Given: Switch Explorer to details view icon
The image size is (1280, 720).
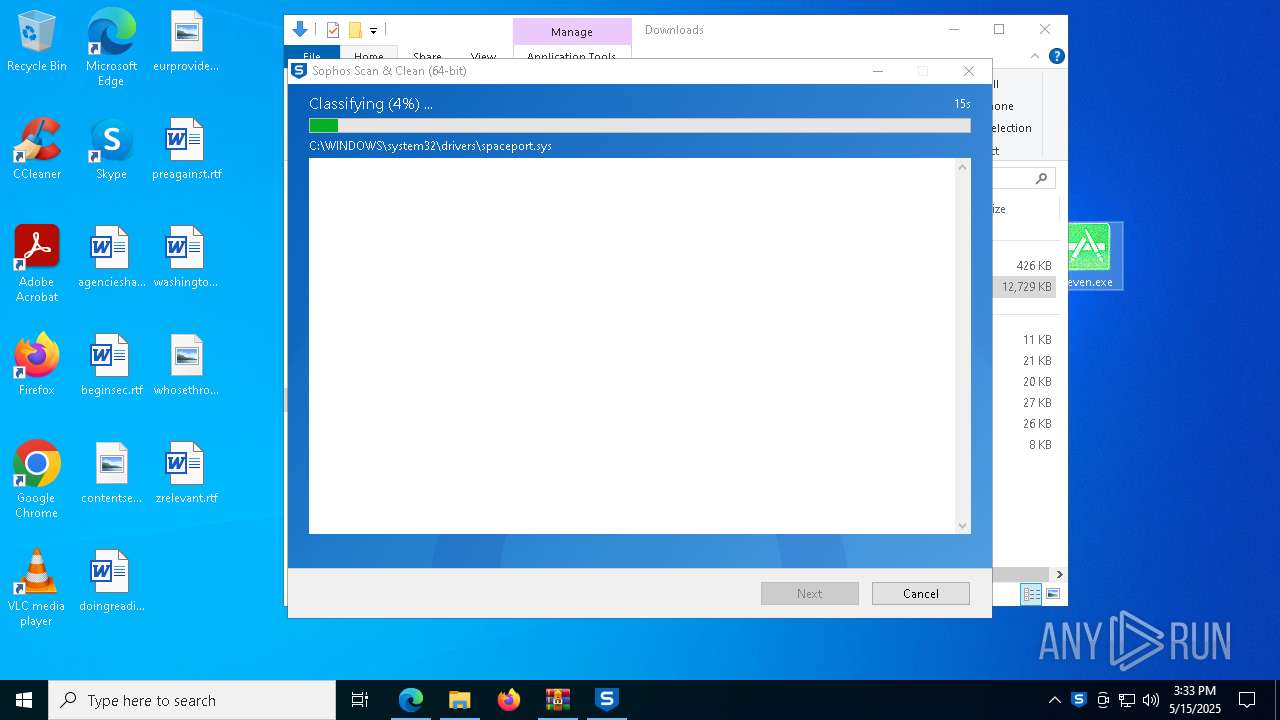Looking at the screenshot, I should (x=1031, y=594).
